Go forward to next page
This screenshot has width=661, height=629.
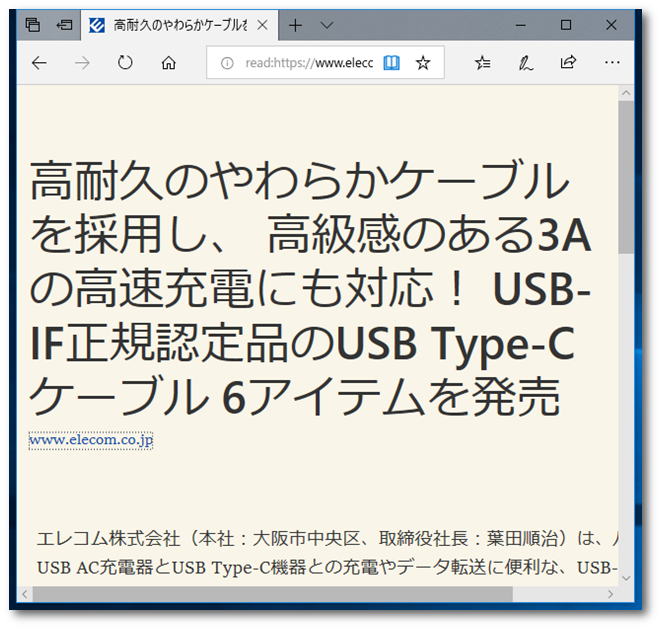[x=82, y=63]
